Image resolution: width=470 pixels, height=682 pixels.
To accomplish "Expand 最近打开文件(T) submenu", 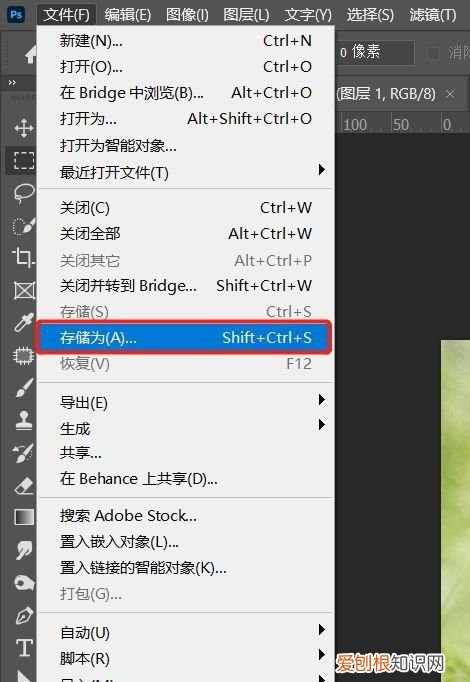I will [x=186, y=173].
